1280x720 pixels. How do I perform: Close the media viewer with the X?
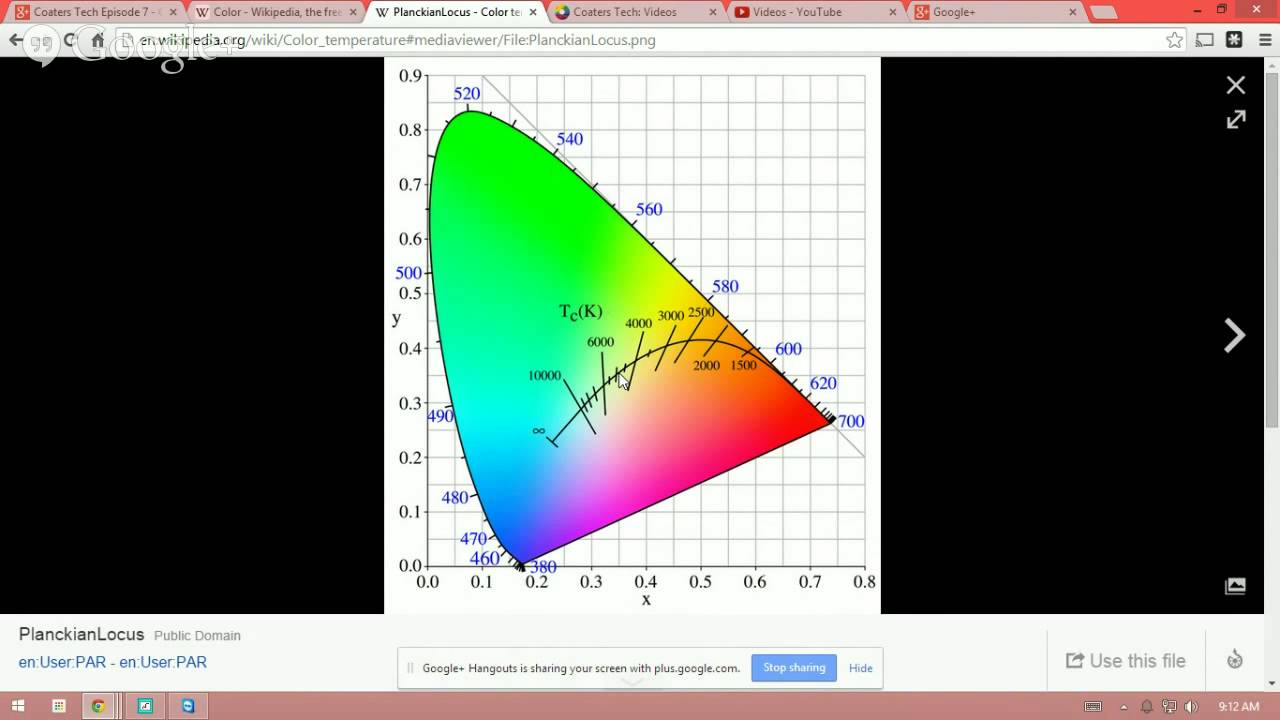tap(1236, 85)
